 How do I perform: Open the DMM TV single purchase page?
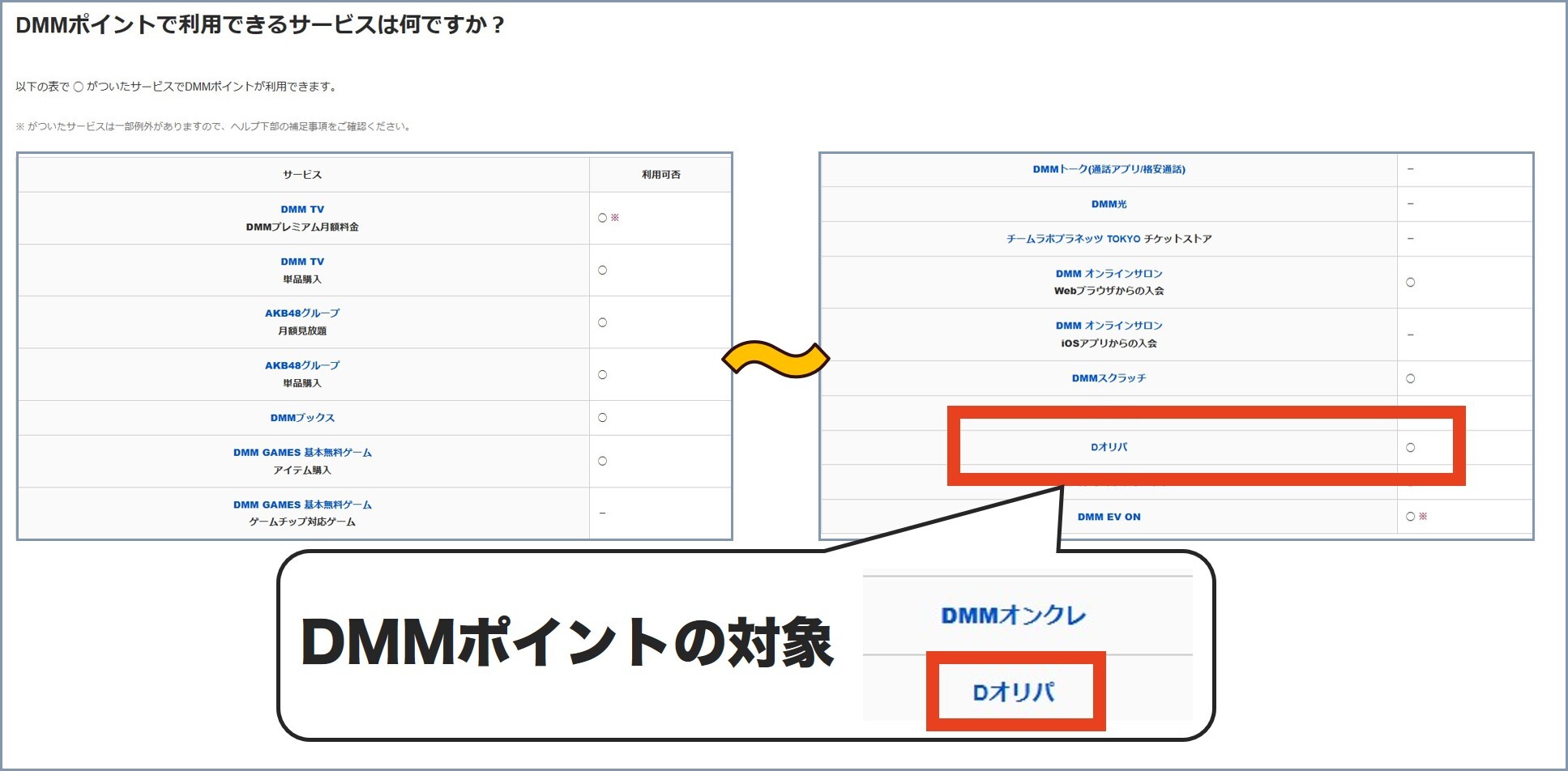point(303,261)
